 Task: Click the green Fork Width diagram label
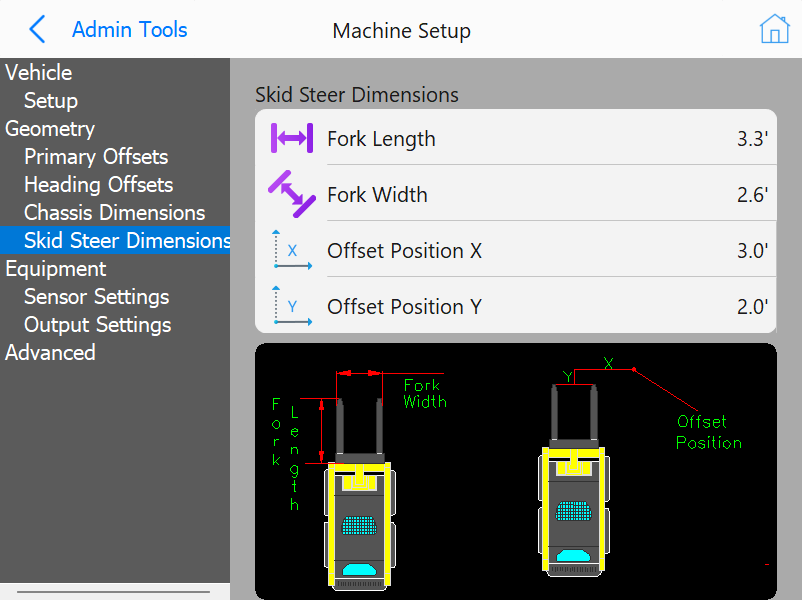[425, 393]
